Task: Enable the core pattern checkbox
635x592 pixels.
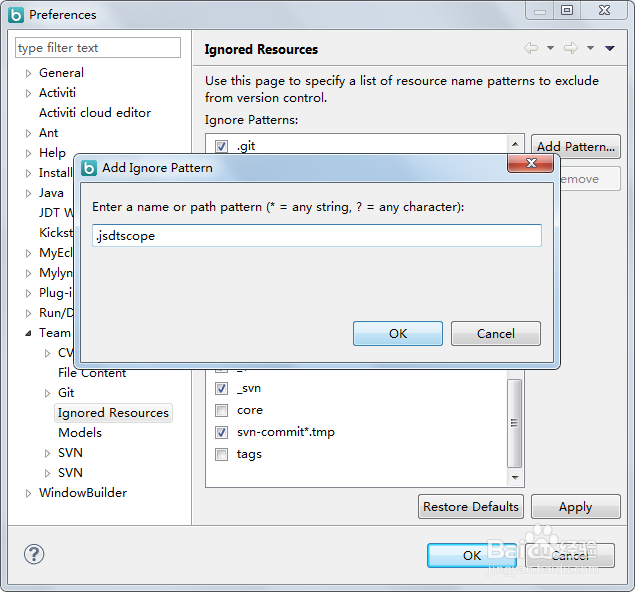Action: click(x=221, y=410)
